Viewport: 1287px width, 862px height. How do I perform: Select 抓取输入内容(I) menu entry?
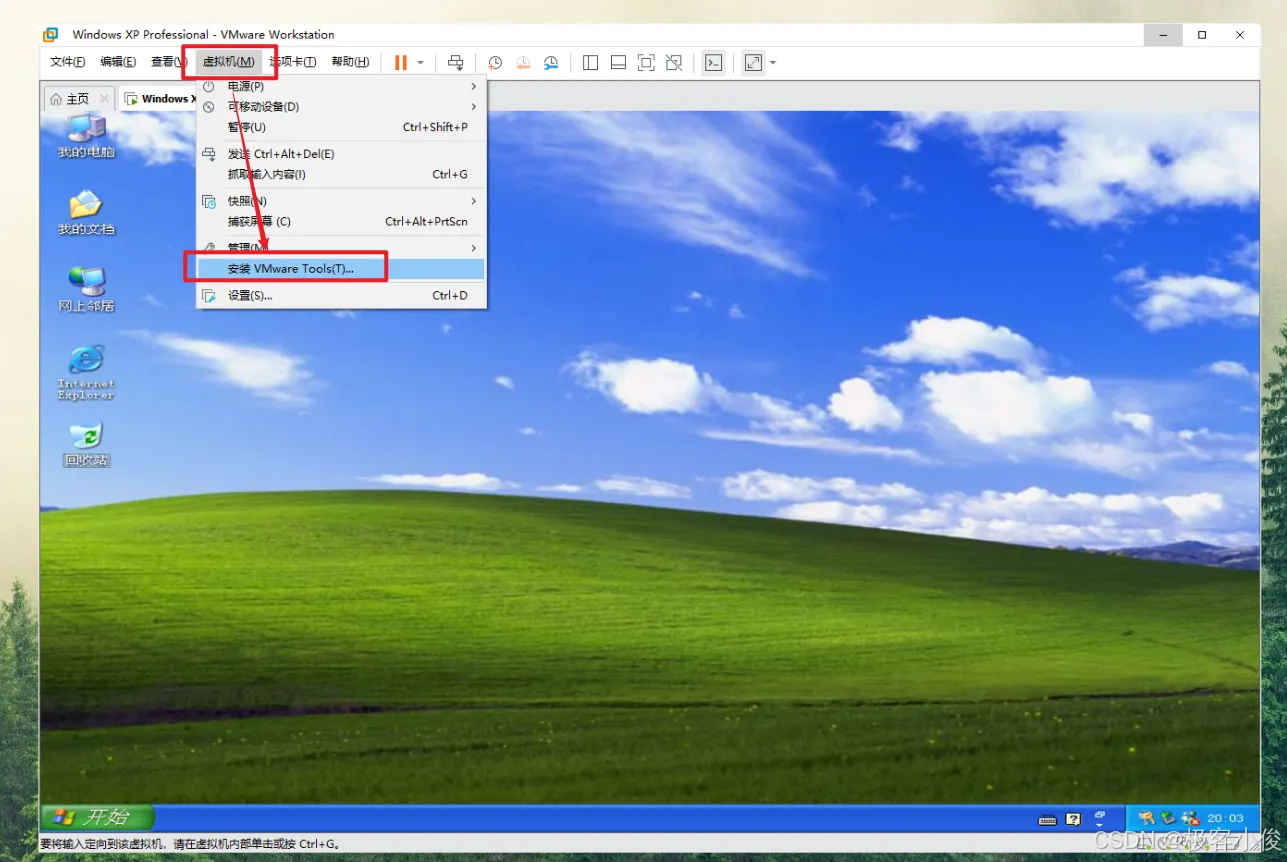341,174
